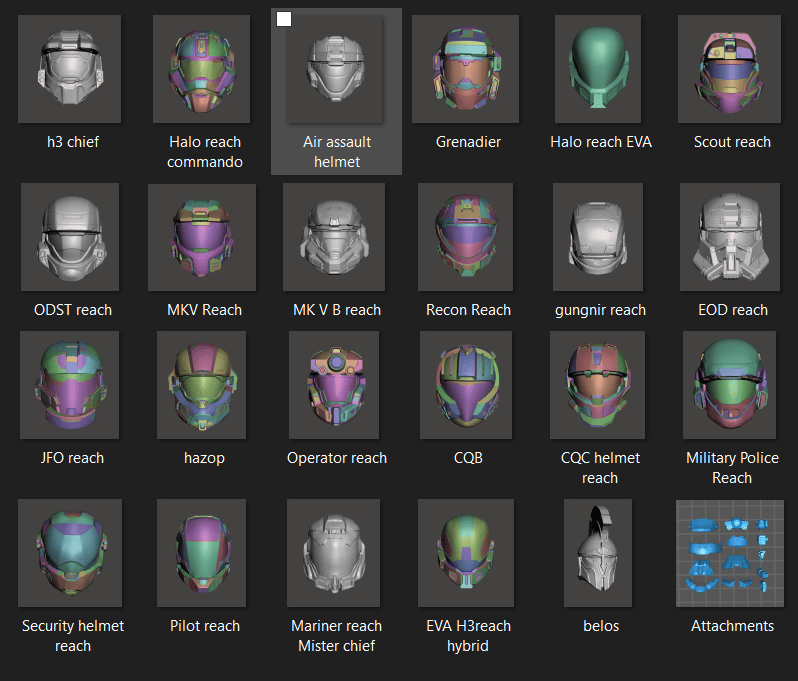Click the "Scout reach" file name
Image resolution: width=798 pixels, height=681 pixels.
[x=732, y=141]
